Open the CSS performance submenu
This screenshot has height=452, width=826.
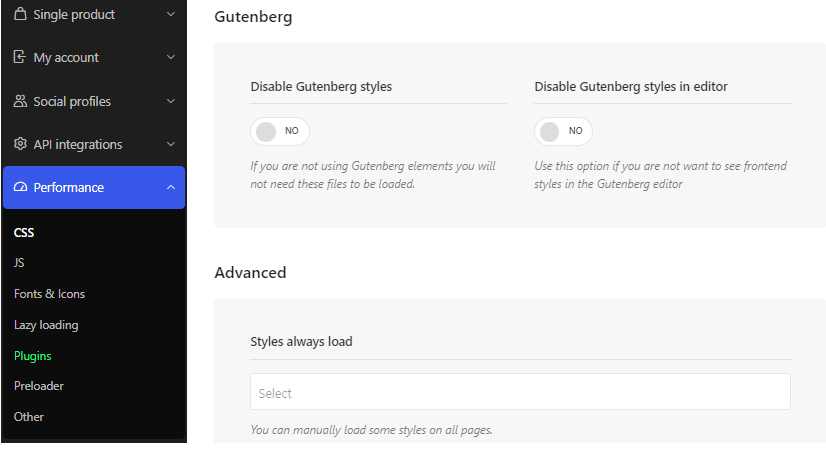24,232
